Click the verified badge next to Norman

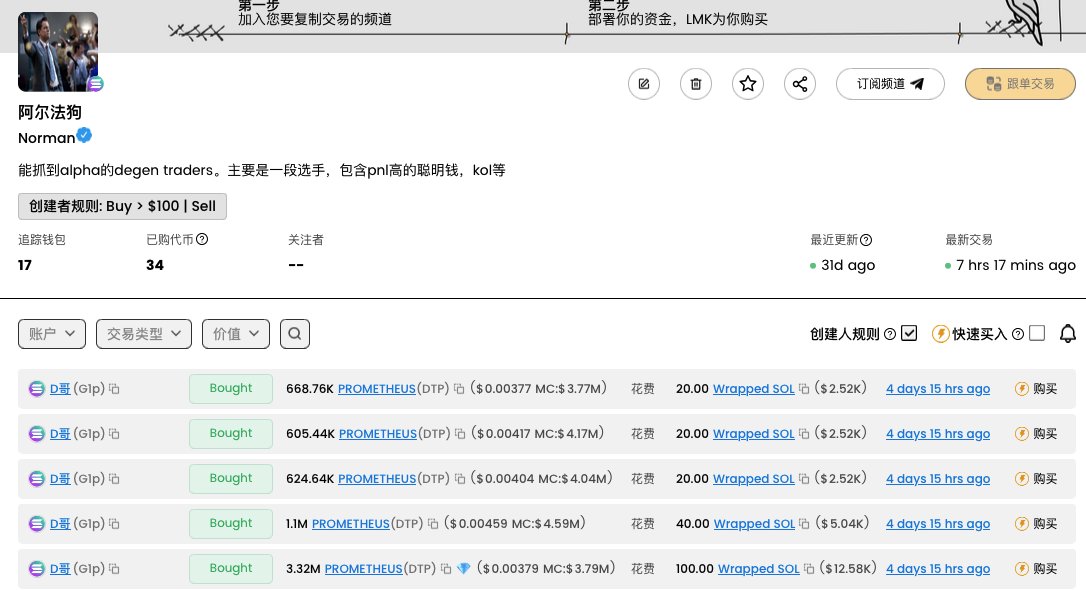pos(84,135)
